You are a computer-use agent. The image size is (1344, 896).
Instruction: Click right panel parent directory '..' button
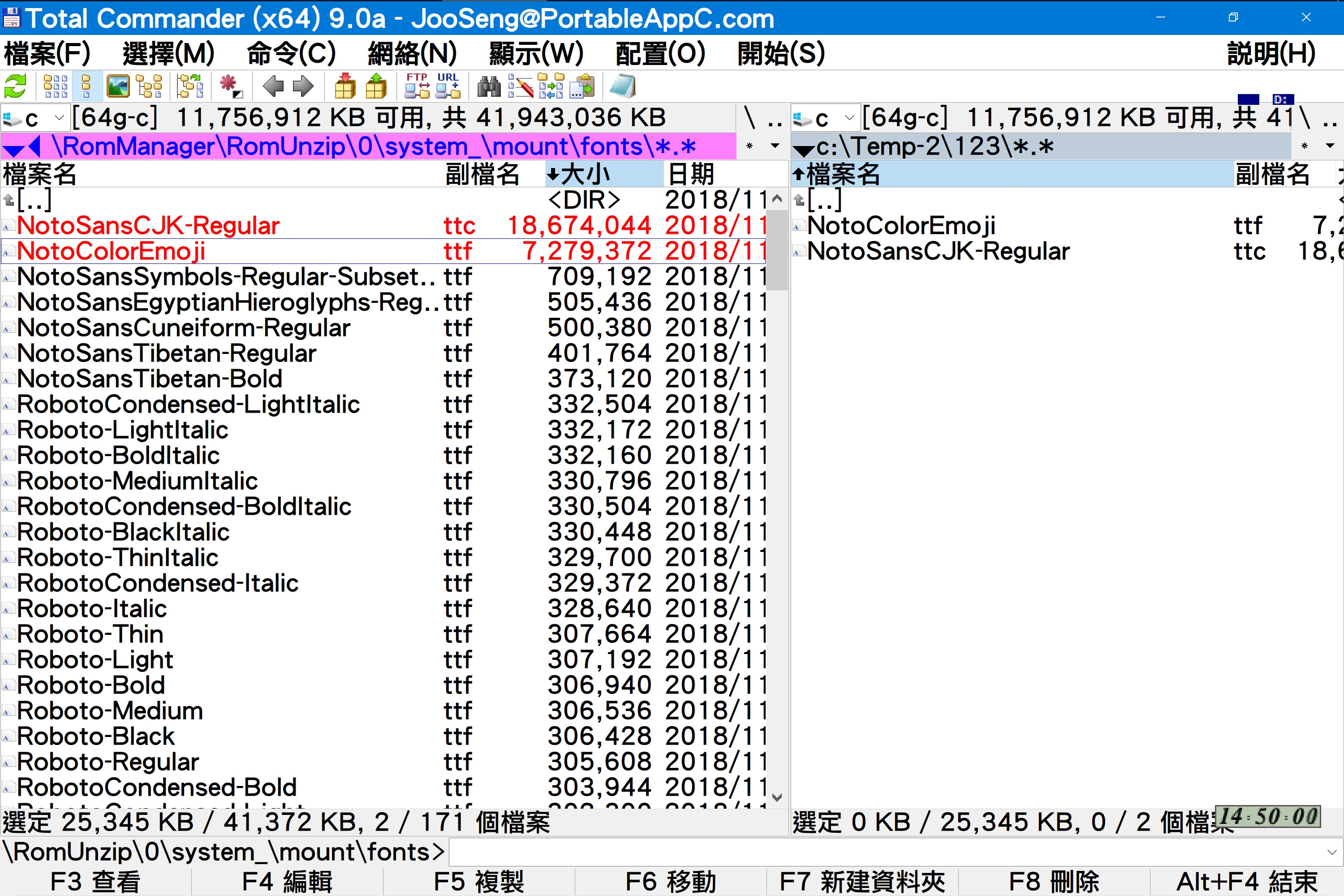1331,119
